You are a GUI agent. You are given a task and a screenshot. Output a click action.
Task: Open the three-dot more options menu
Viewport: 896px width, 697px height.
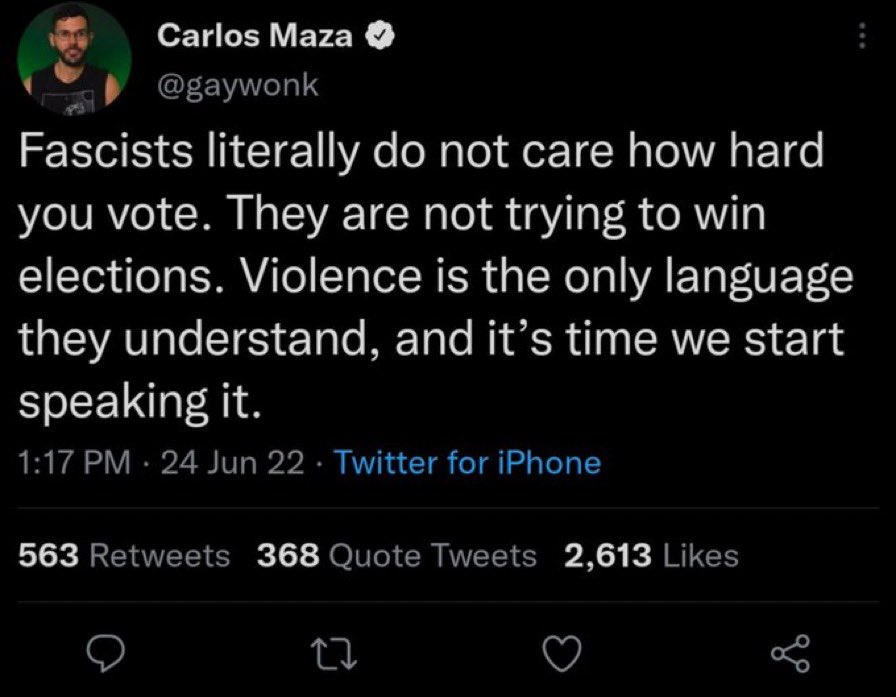[862, 36]
